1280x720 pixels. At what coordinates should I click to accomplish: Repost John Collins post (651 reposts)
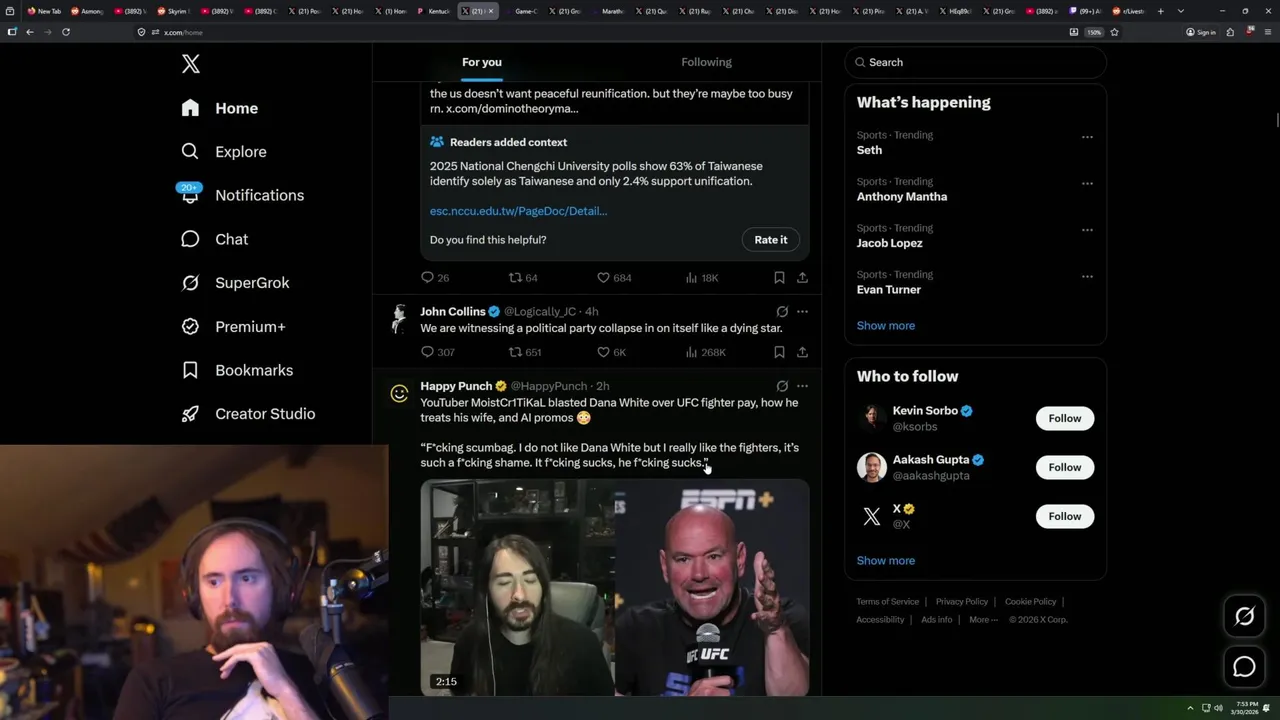(525, 352)
